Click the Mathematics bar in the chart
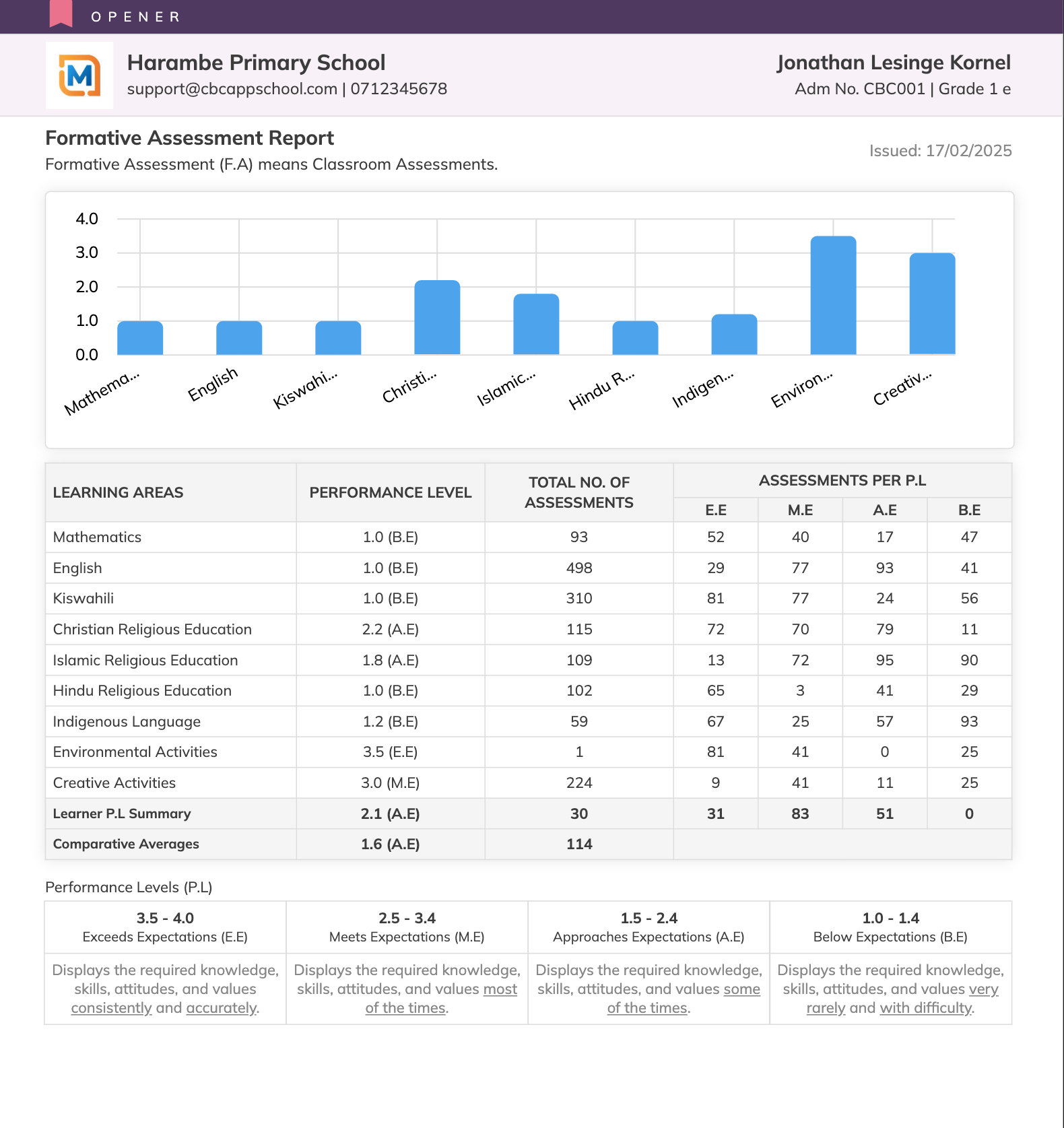This screenshot has height=1128, width=1064. click(x=140, y=337)
